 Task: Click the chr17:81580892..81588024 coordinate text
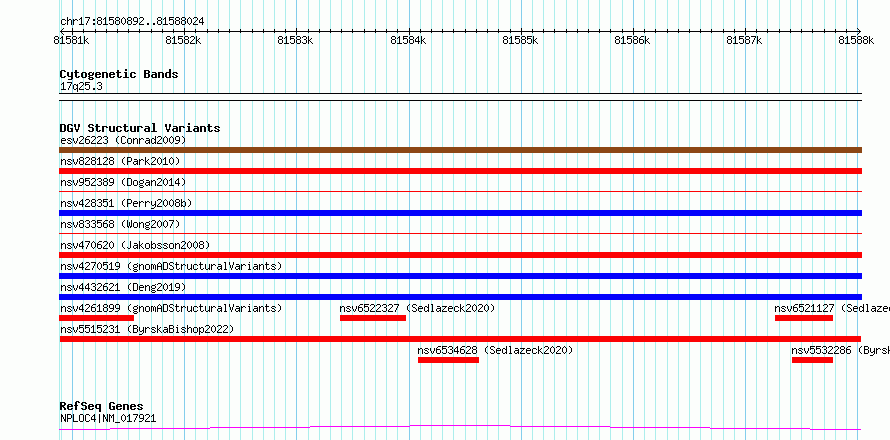pyautogui.click(x=132, y=22)
